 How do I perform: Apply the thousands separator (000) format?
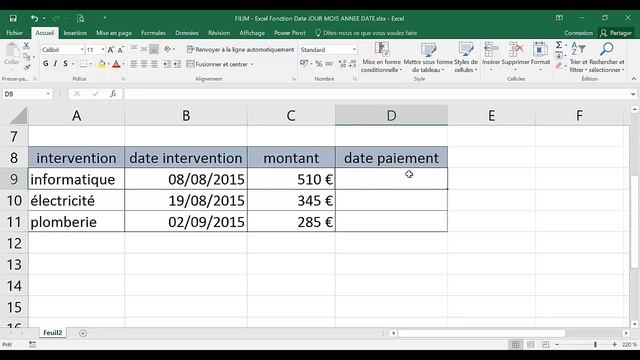(x=329, y=64)
